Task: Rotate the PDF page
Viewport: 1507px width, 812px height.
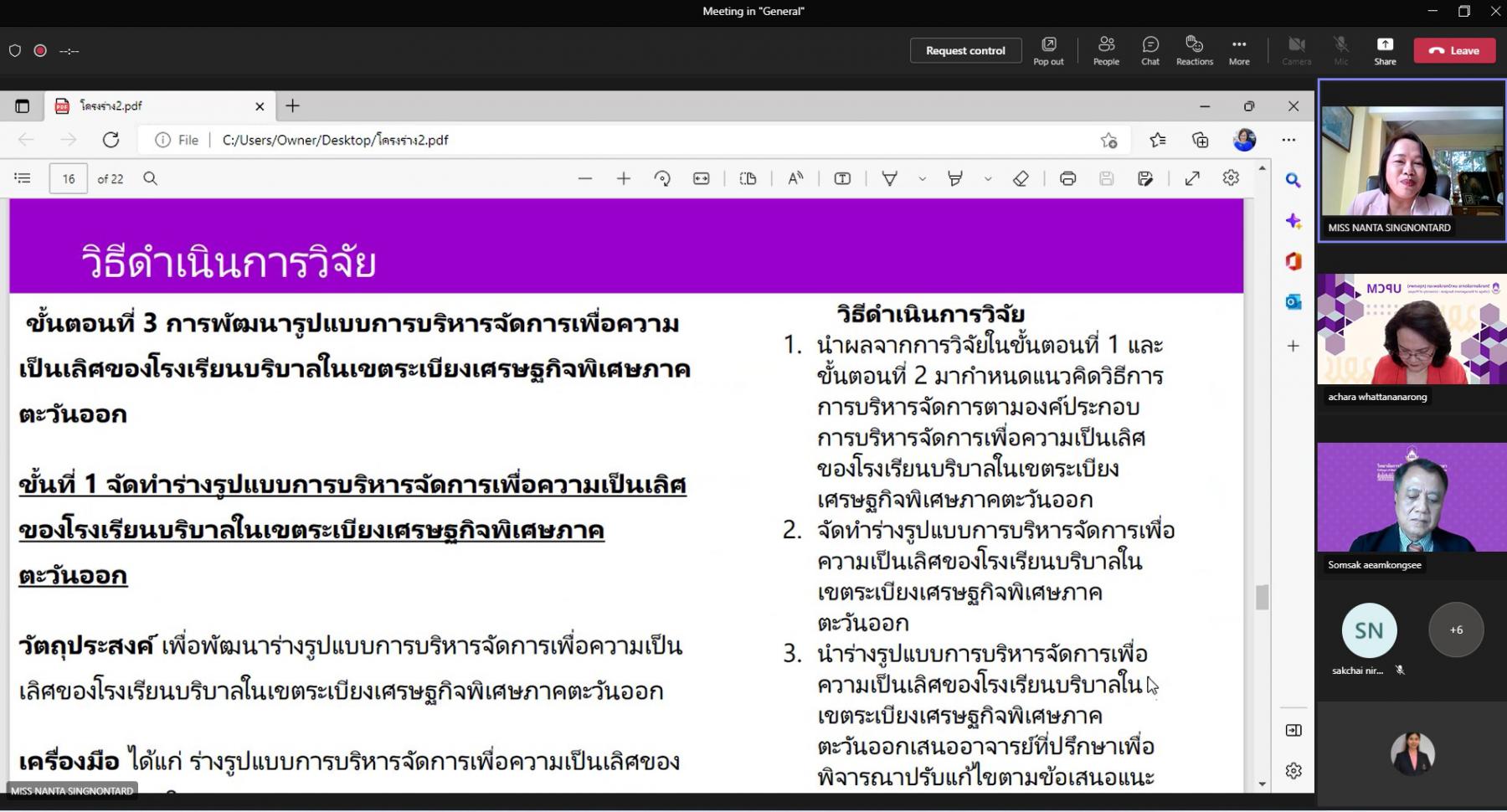Action: click(662, 178)
